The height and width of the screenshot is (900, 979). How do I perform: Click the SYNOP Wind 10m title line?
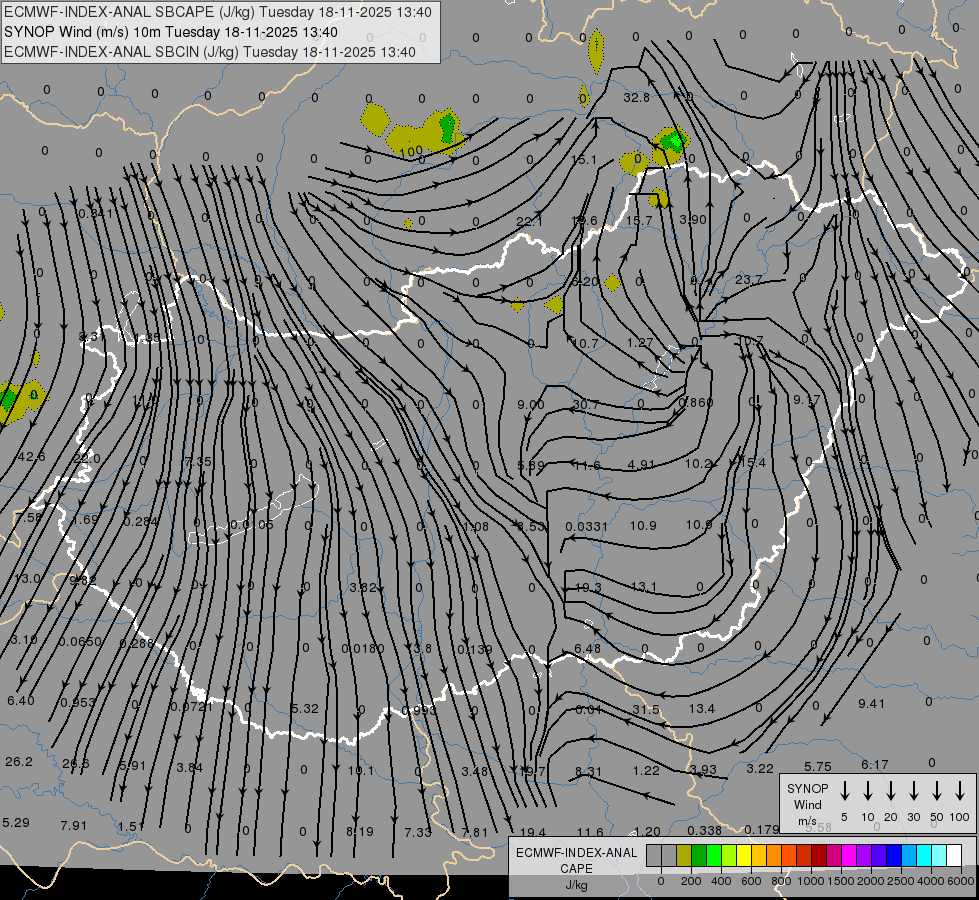click(171, 32)
